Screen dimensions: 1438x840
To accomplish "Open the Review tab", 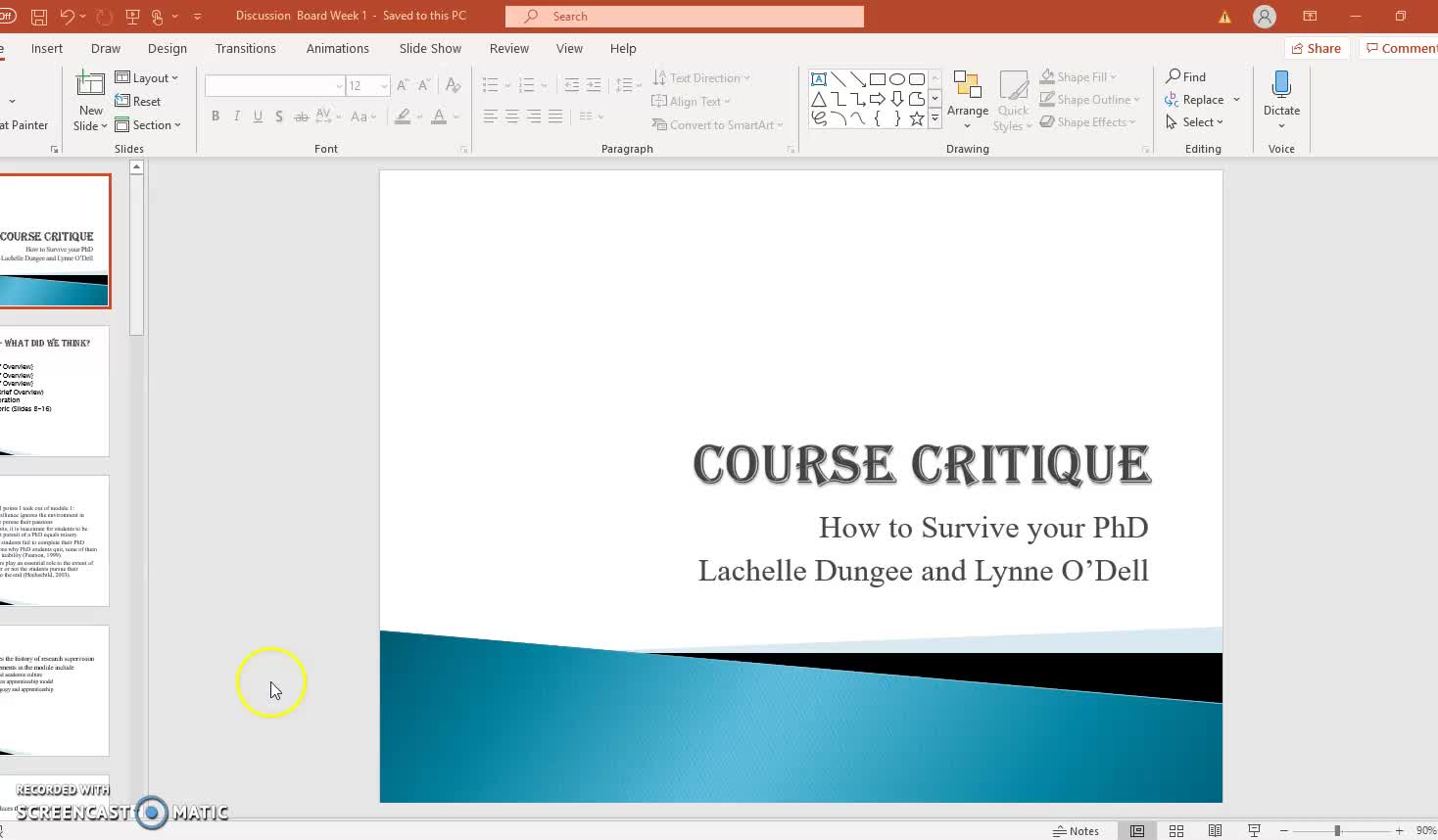I will pyautogui.click(x=509, y=48).
